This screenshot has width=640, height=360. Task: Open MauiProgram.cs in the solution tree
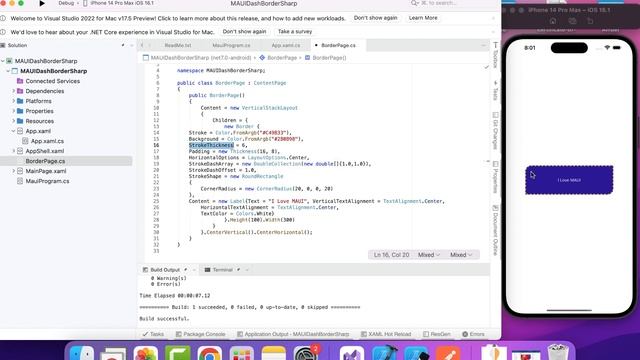point(47,181)
